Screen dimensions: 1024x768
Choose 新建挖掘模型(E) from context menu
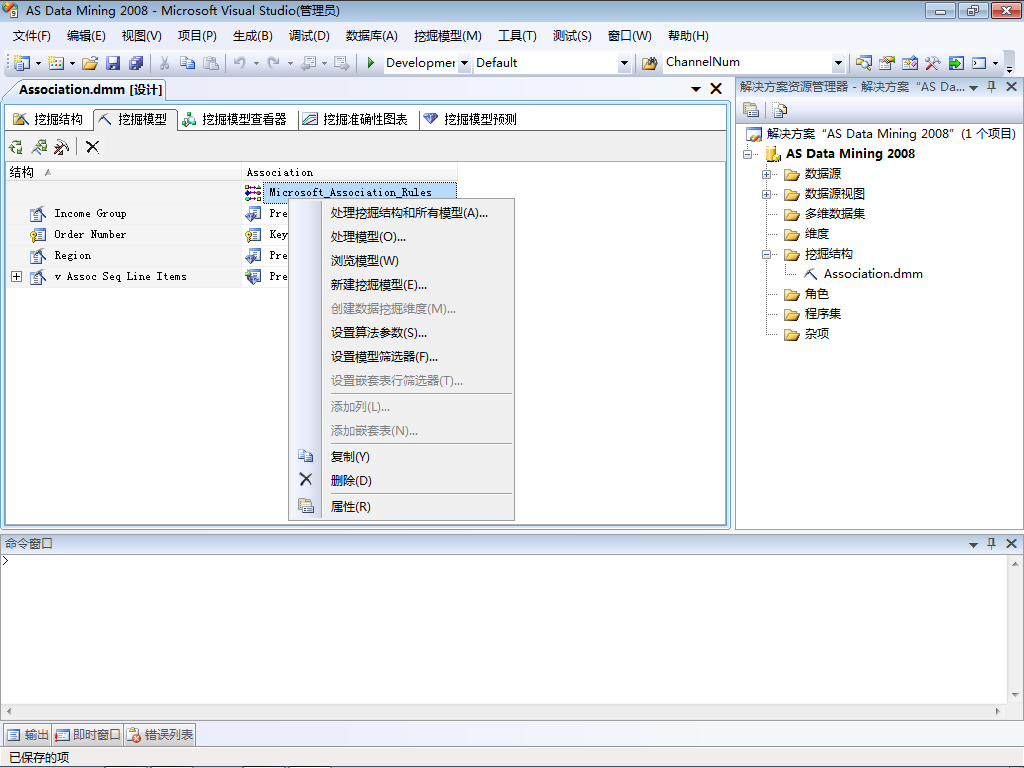378,285
